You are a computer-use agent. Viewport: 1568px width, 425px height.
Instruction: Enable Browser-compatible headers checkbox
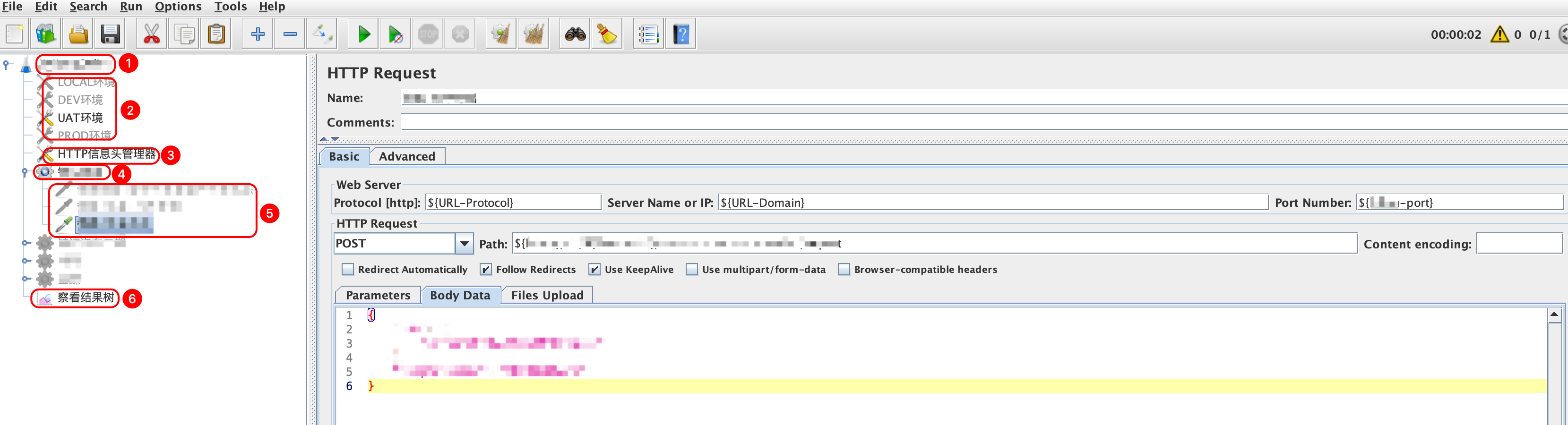click(844, 269)
